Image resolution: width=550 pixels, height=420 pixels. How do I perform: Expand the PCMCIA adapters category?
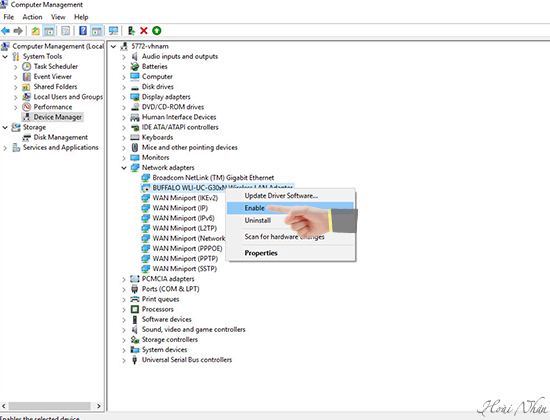tap(124, 279)
